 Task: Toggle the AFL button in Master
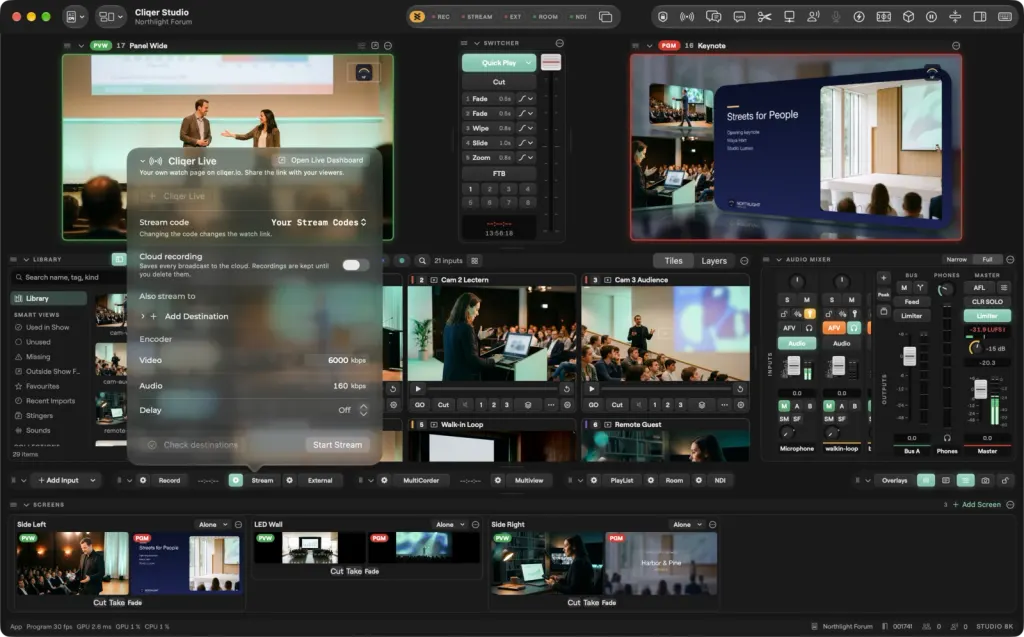[979, 287]
